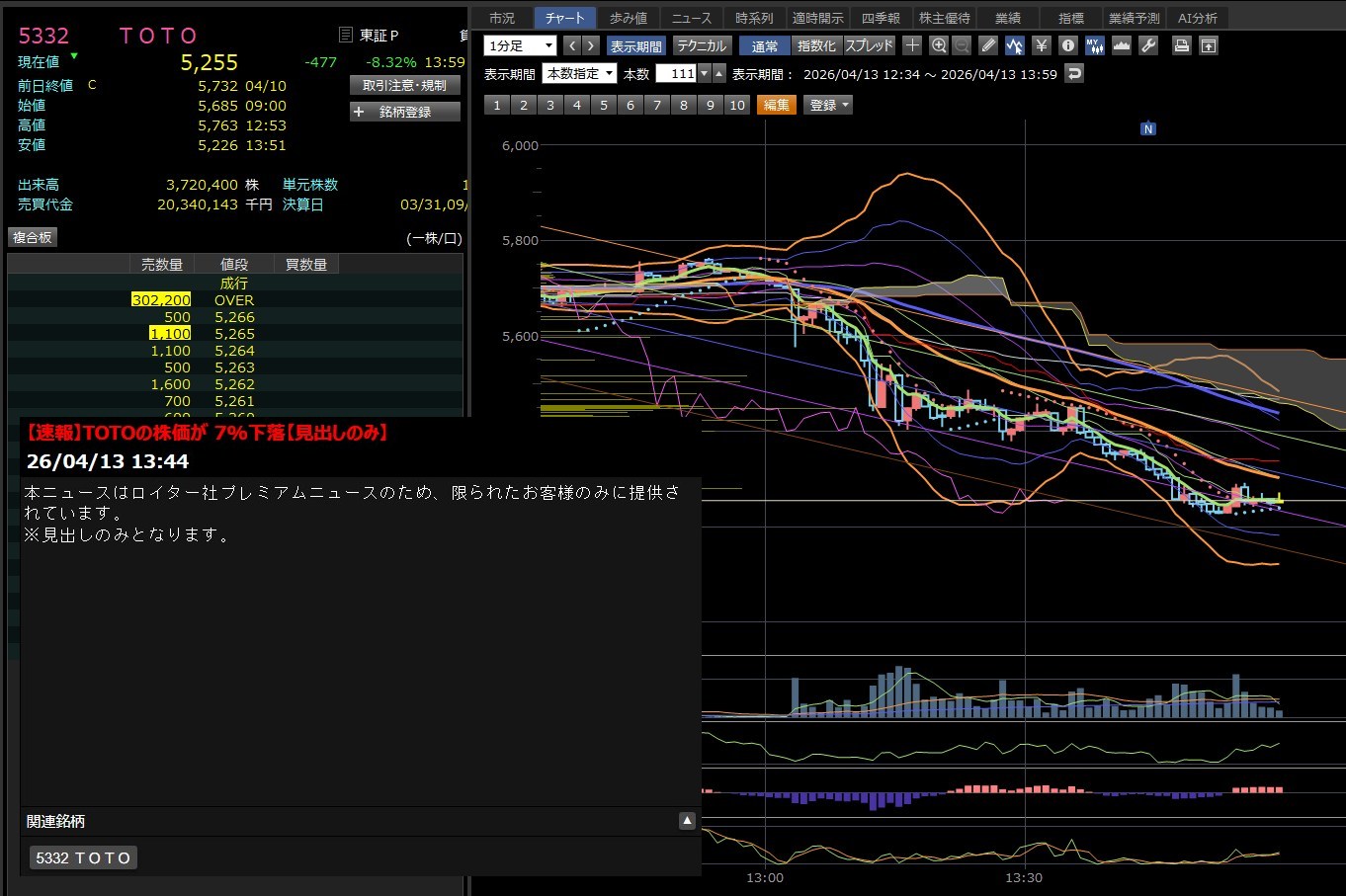1346x896 pixels.
Task: Expand the 登録 dropdown button
Action: coord(829,105)
